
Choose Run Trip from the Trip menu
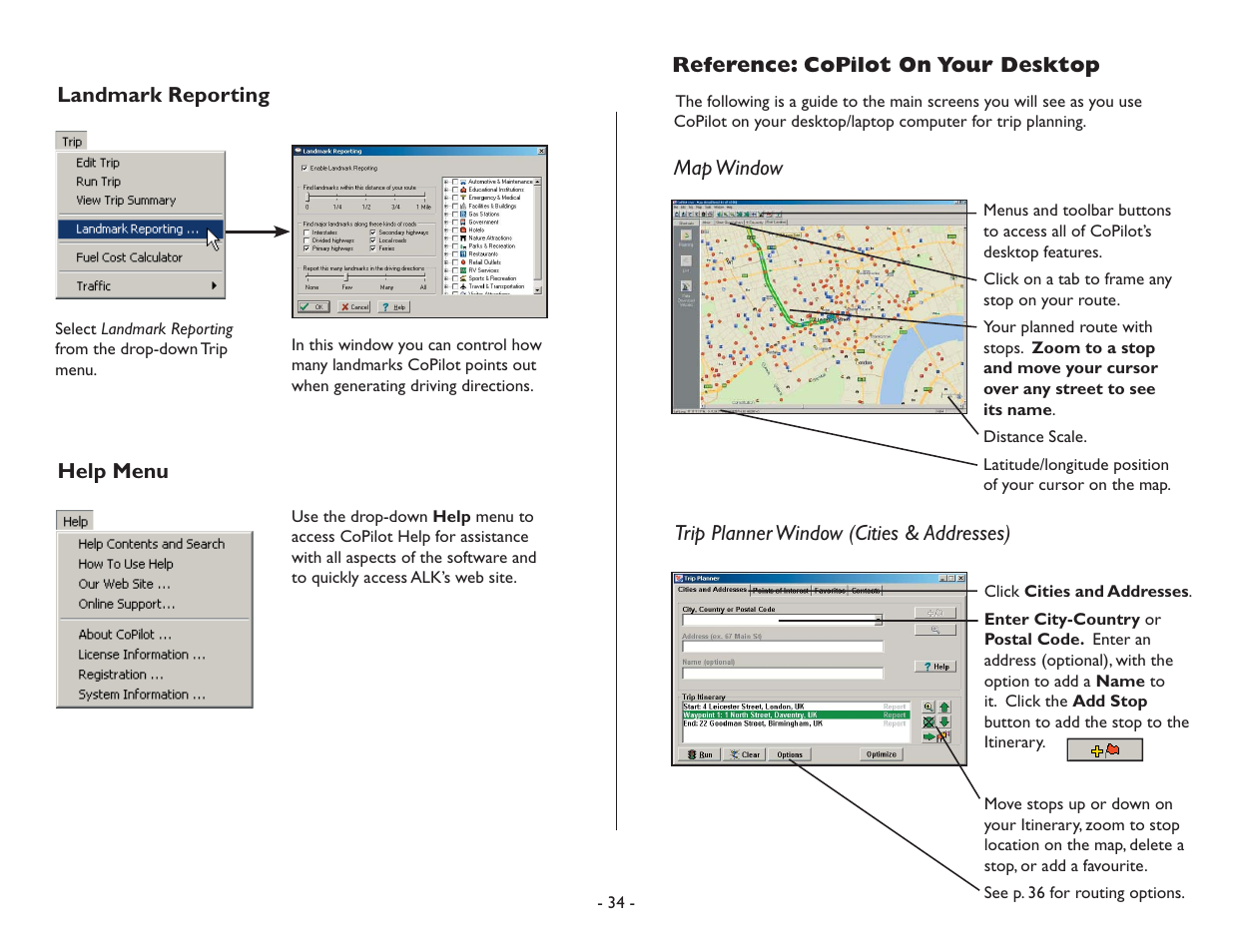click(98, 182)
